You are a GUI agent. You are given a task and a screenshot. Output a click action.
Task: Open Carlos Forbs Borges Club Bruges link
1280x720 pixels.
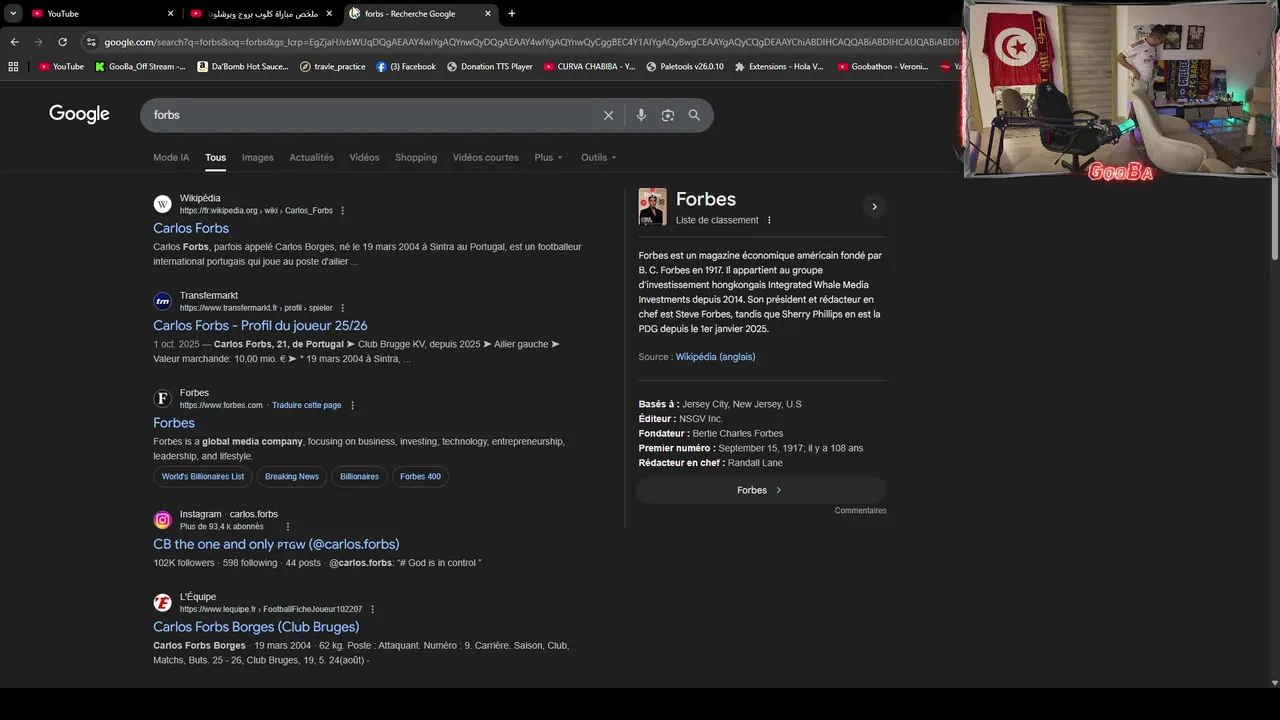coord(256,627)
